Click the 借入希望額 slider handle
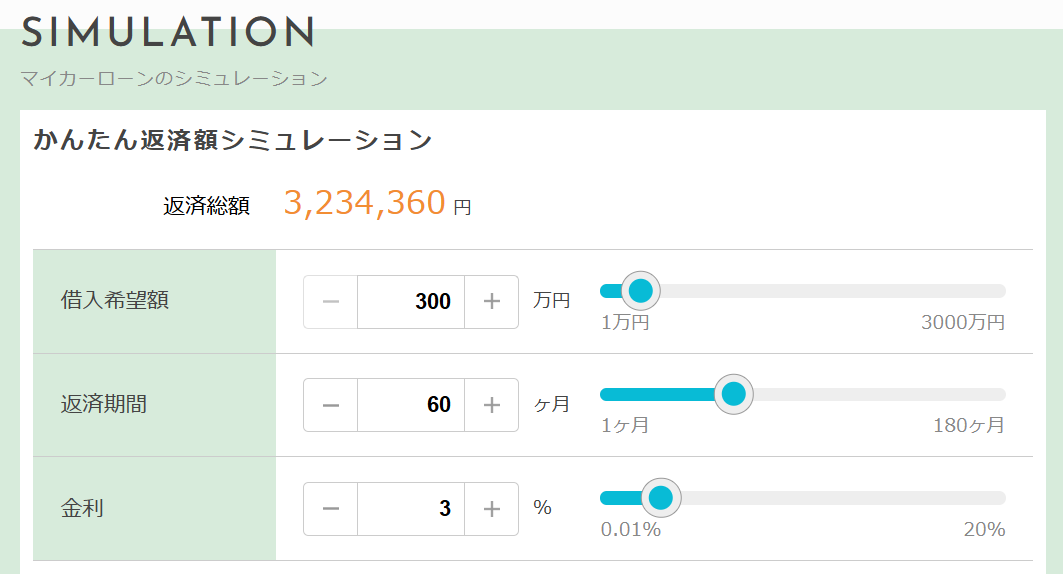 coord(641,291)
